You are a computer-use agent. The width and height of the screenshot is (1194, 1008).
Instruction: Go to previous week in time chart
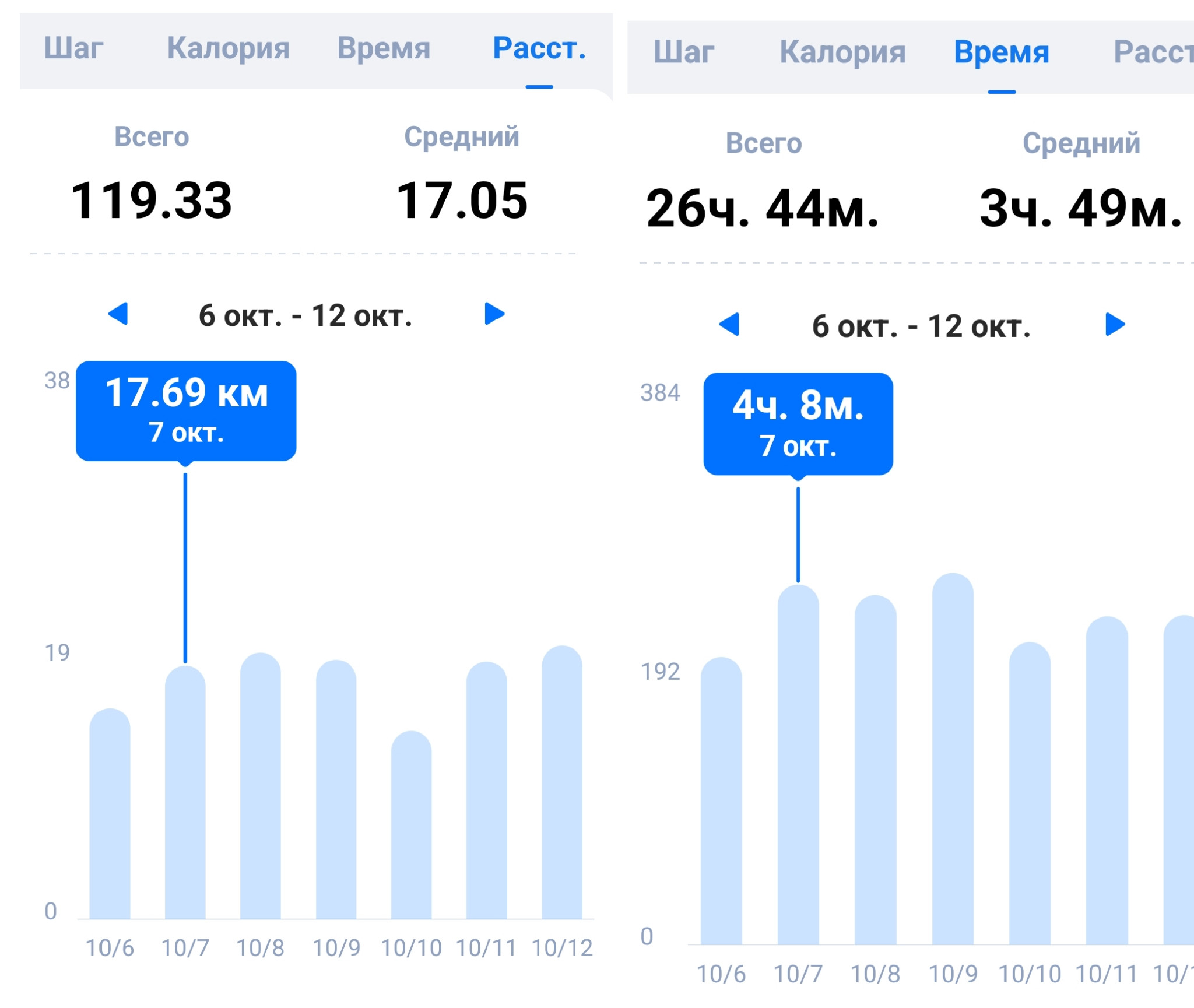(729, 324)
